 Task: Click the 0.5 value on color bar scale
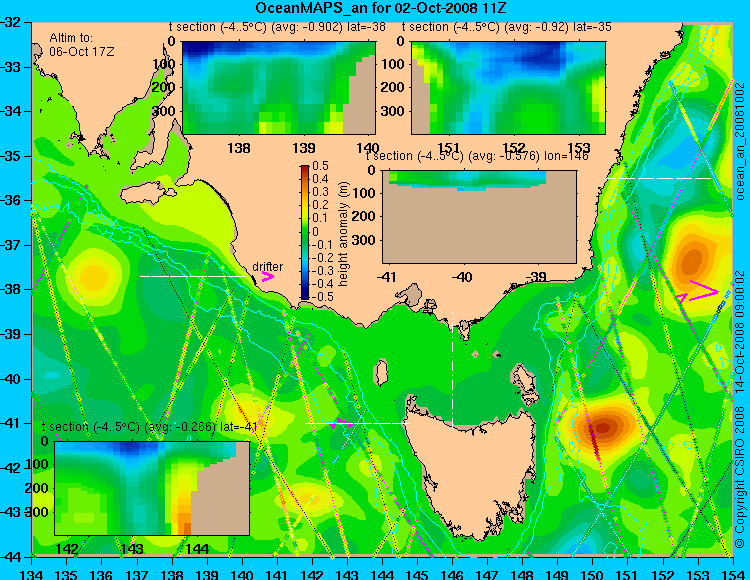coord(320,166)
